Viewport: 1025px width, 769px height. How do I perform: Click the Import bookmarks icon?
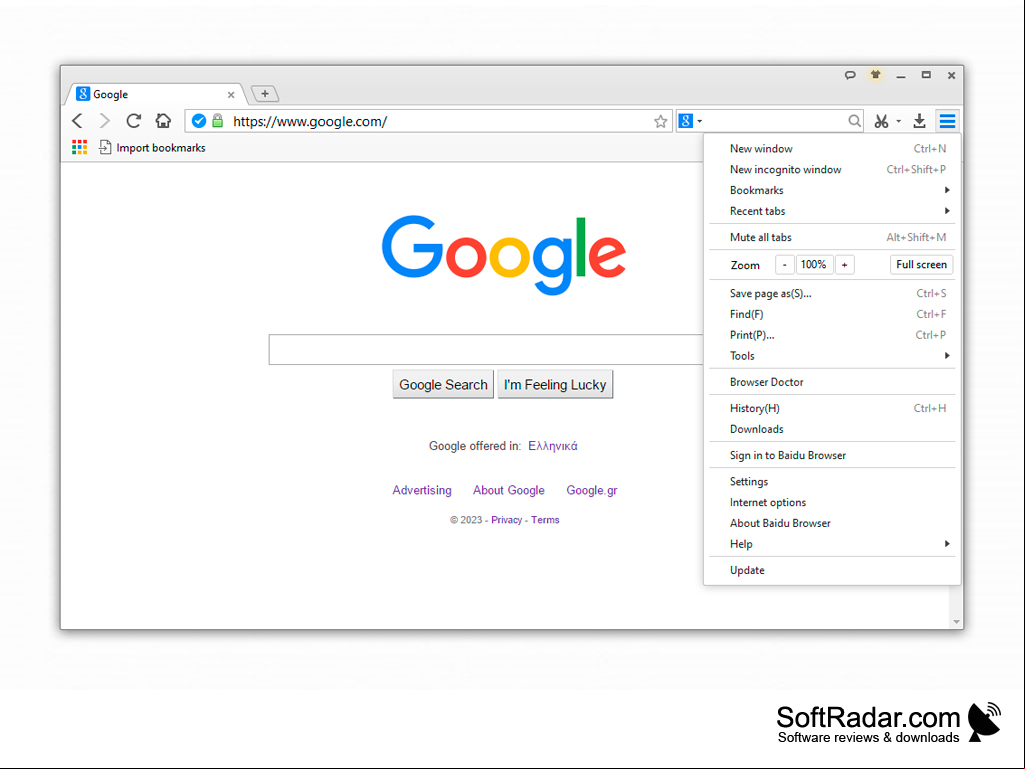pos(105,148)
